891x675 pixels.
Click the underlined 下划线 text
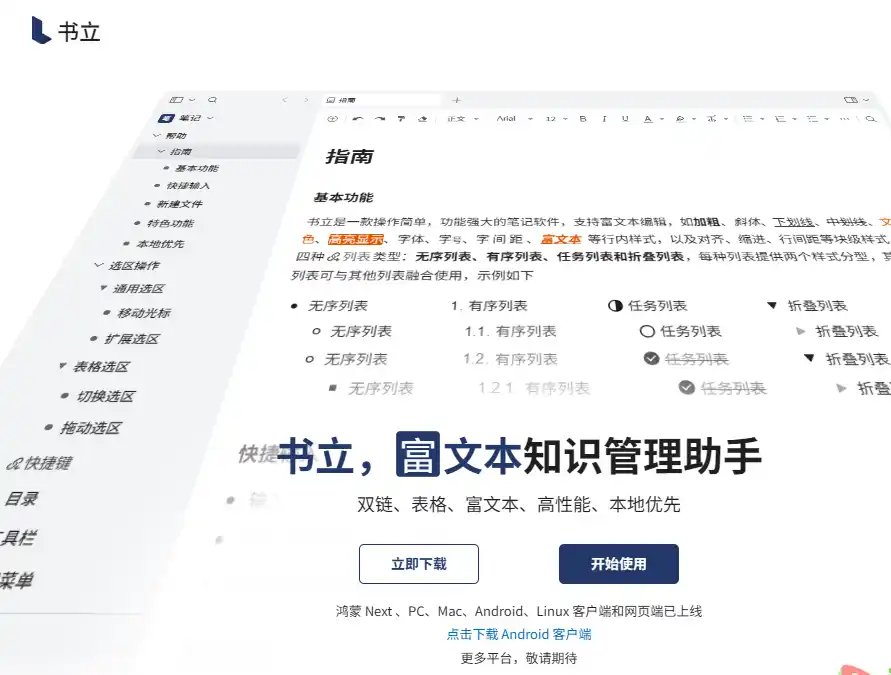pyautogui.click(x=793, y=222)
